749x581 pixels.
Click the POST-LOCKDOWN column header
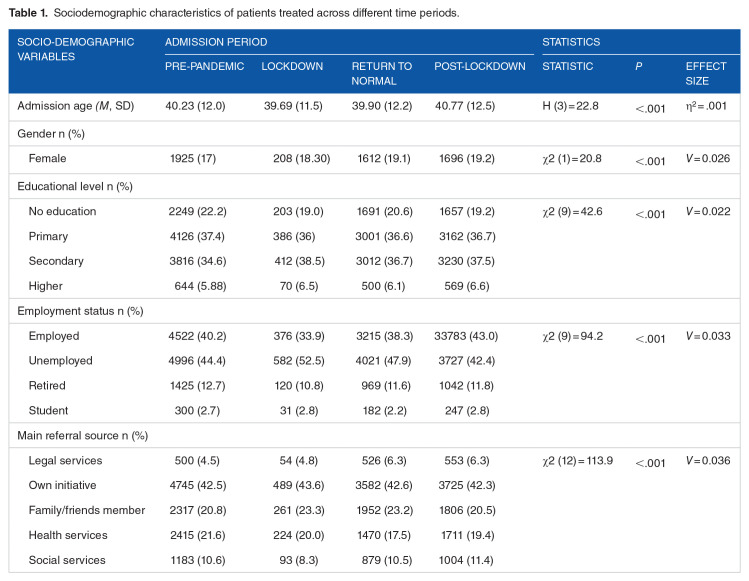(480, 66)
